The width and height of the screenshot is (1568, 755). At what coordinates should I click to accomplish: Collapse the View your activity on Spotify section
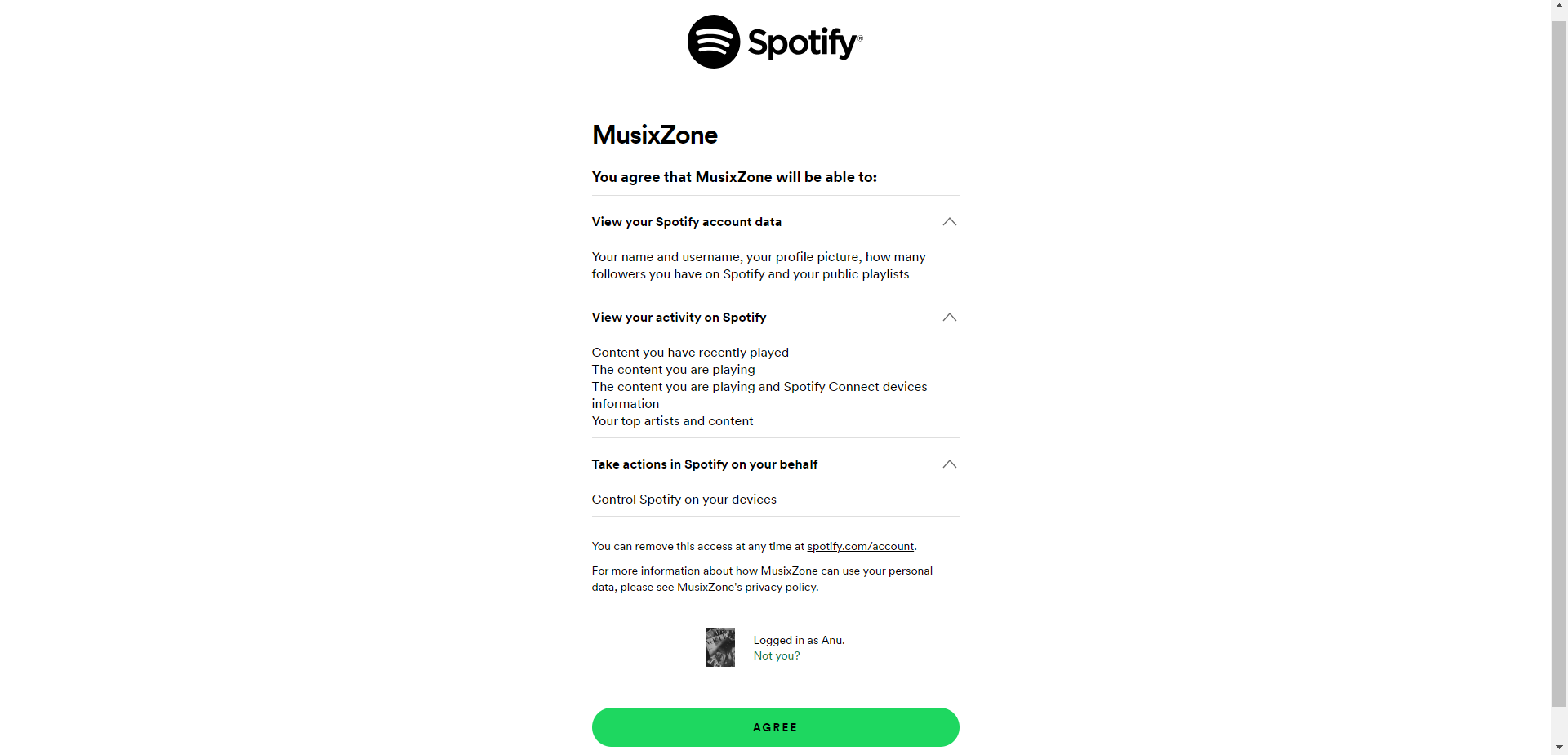point(949,317)
